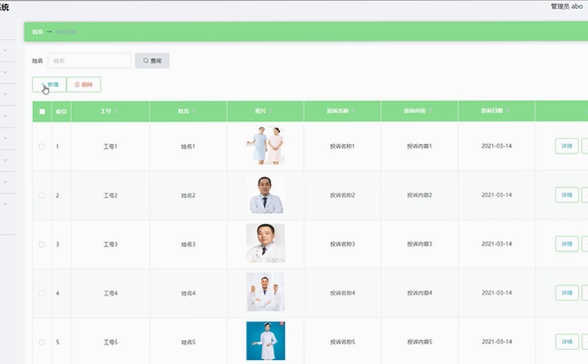Open 详情 for the 2021-03-14 row 姓名2
This screenshot has width=588, height=364.
click(x=567, y=195)
